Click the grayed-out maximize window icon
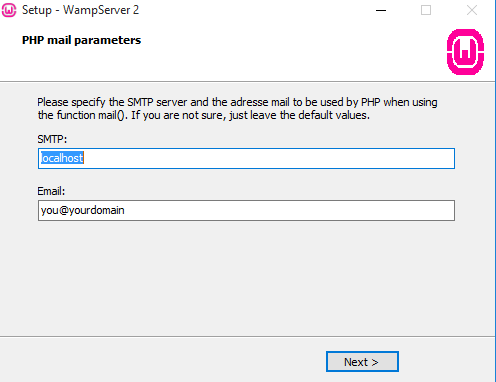496x382 pixels. pyautogui.click(x=426, y=10)
